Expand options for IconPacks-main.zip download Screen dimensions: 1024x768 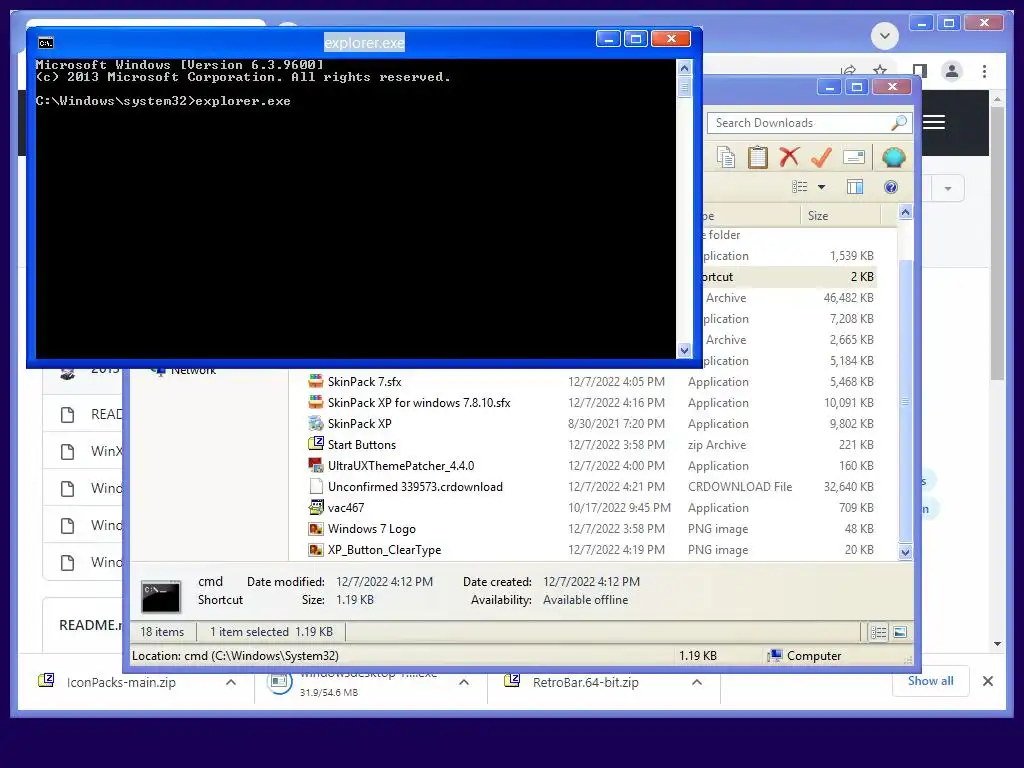pyautogui.click(x=231, y=682)
